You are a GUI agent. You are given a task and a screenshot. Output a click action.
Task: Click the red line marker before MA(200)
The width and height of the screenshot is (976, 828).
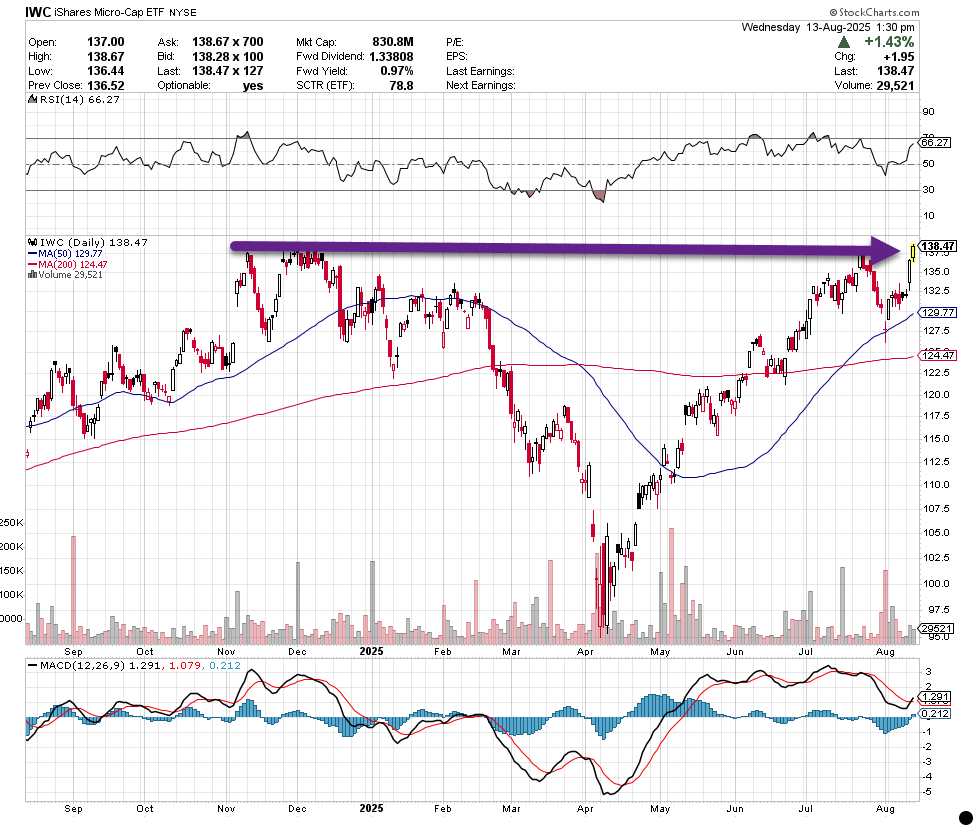pyautogui.click(x=32, y=265)
